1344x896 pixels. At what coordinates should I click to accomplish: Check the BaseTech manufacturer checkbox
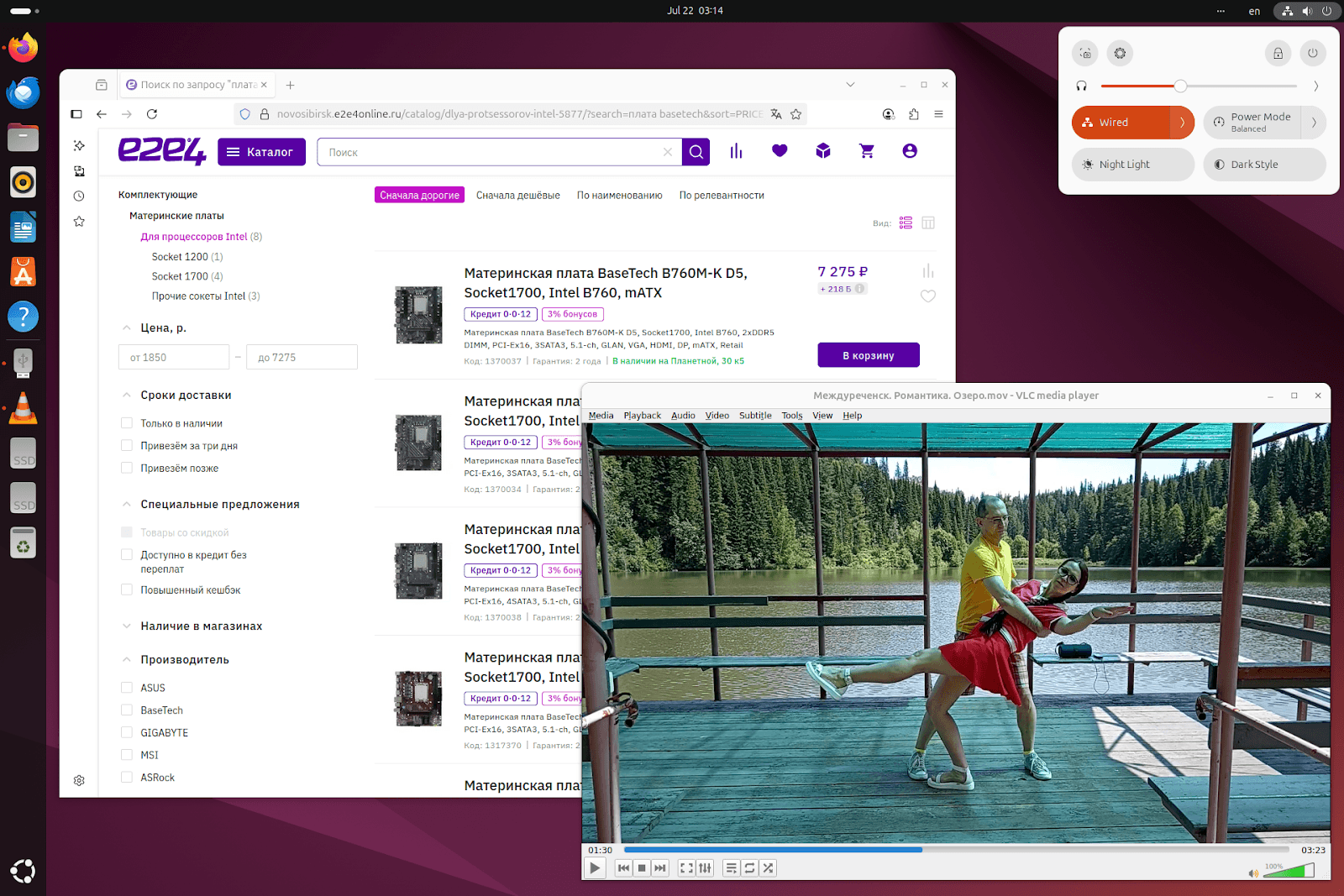[x=127, y=710]
